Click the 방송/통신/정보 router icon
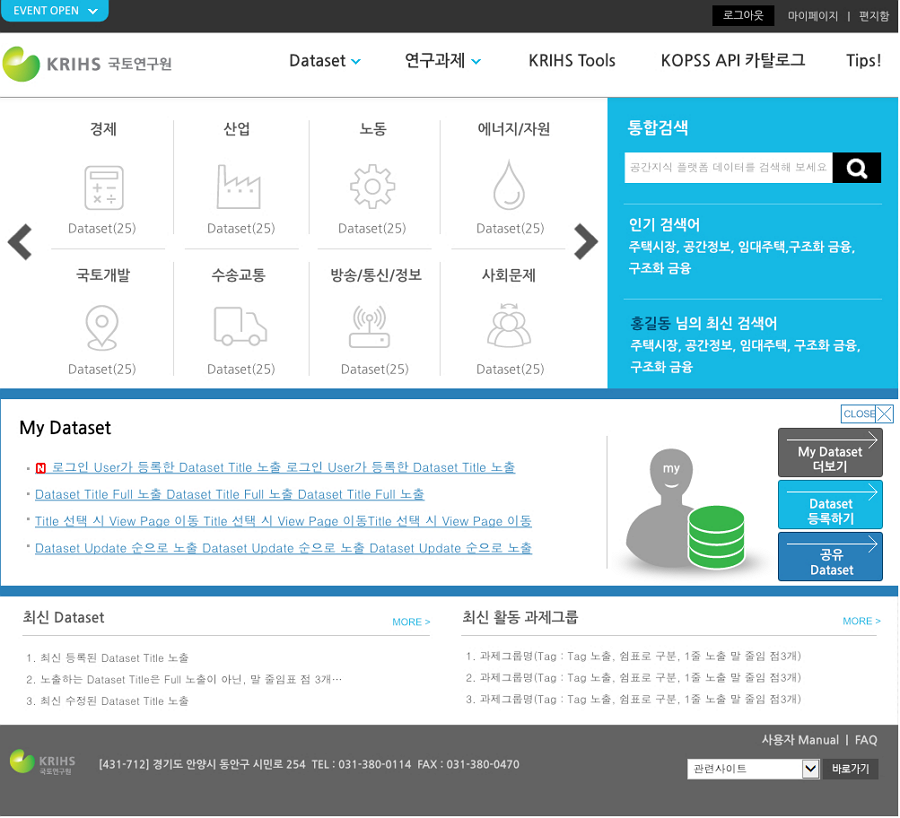The height and width of the screenshot is (818, 900). [374, 327]
